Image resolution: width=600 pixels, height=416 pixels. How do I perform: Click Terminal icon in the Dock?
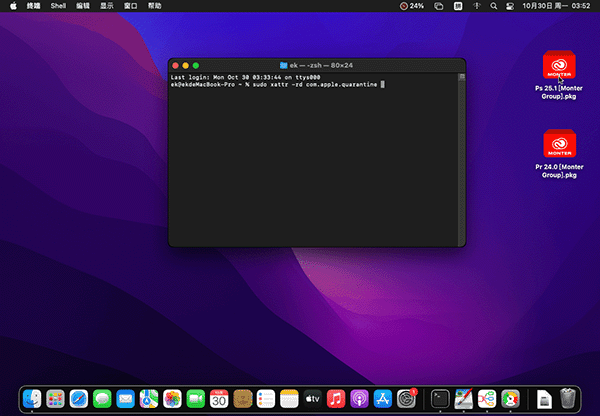(440, 399)
